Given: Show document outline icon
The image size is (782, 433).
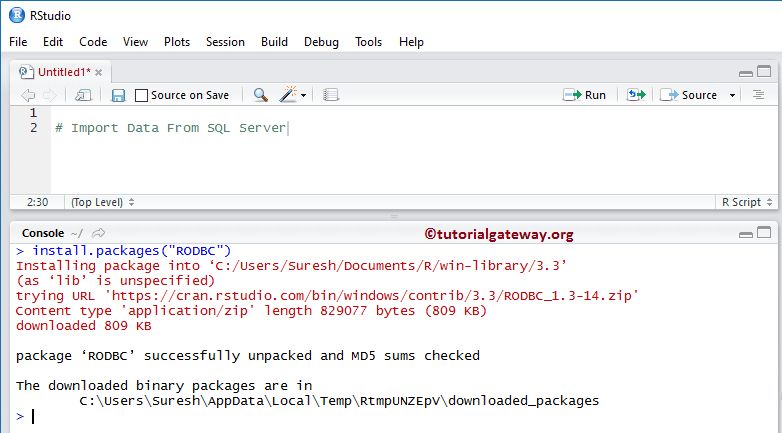Looking at the screenshot, I should (759, 95).
